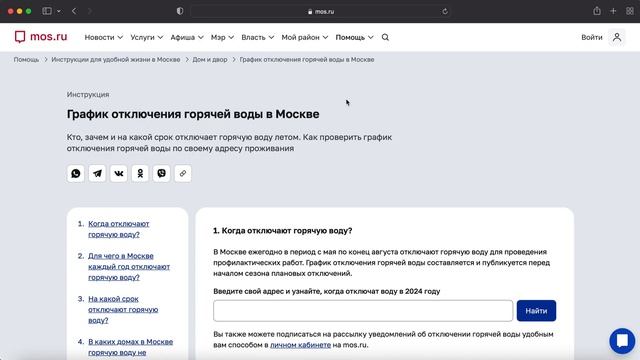640x360 pixels.
Task: Click the Инструкция label
Action: coord(88,94)
